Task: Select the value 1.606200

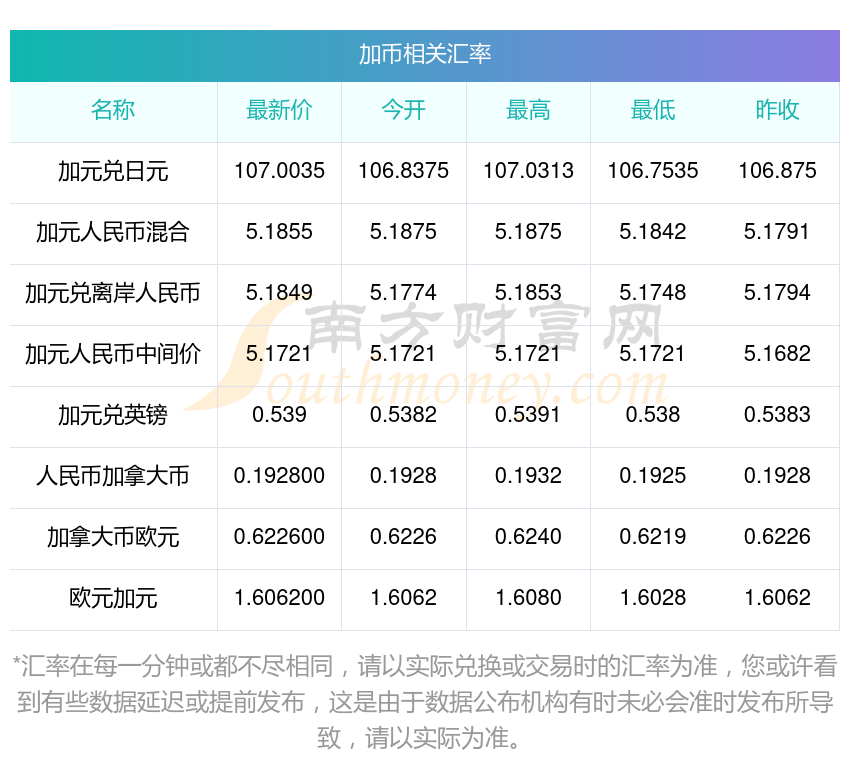Action: [x=279, y=598]
